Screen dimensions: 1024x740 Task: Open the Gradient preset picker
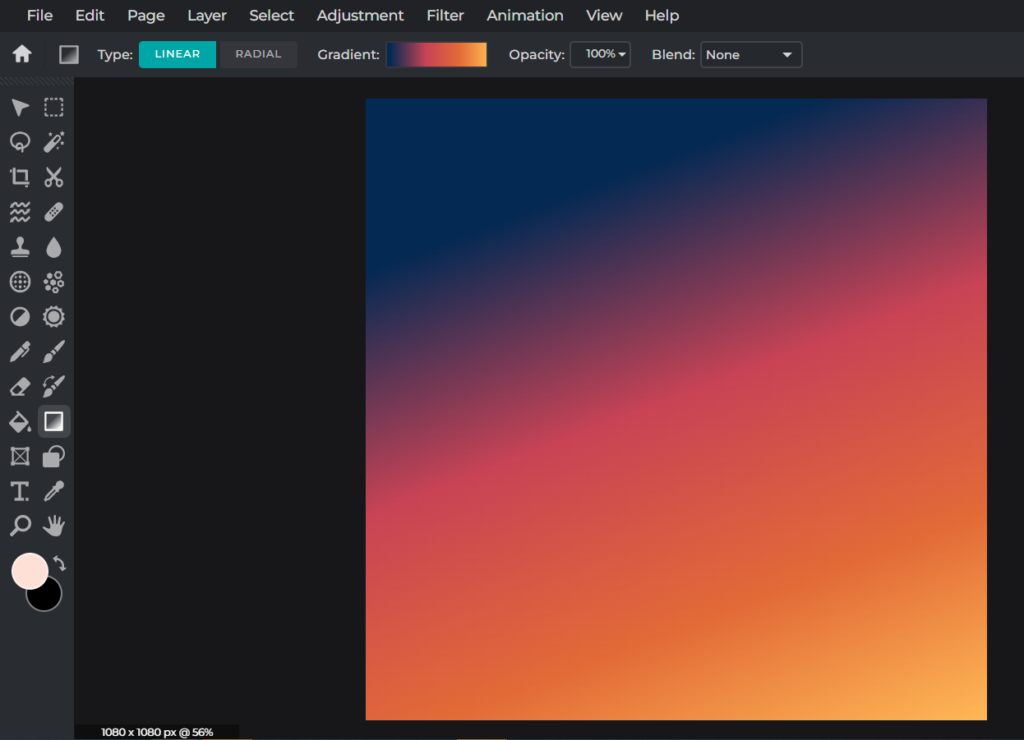pyautogui.click(x=436, y=55)
